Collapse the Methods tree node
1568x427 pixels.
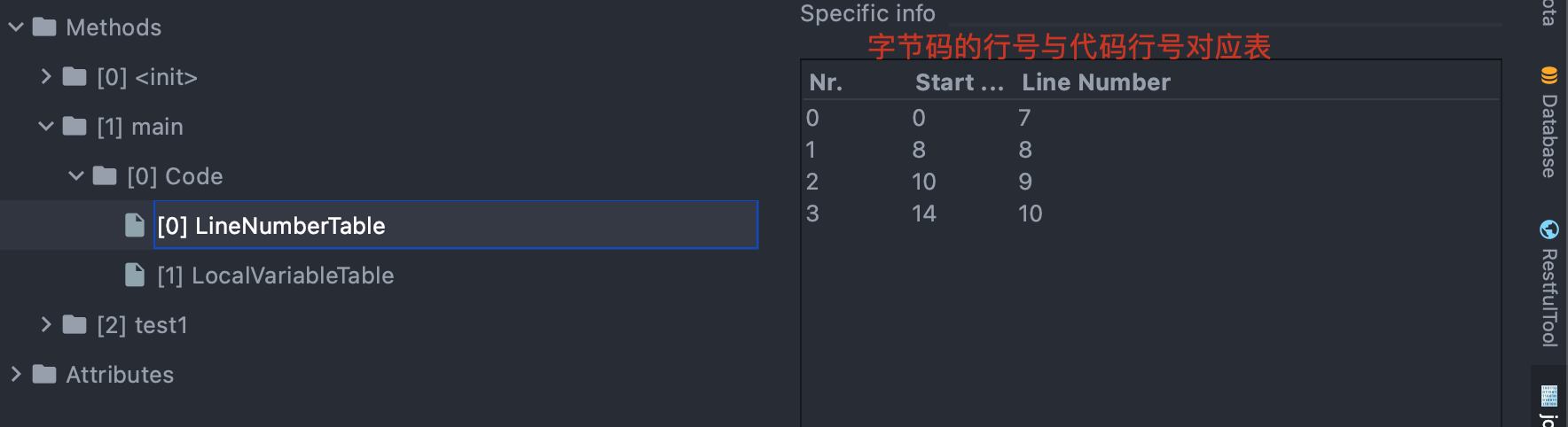point(16,27)
